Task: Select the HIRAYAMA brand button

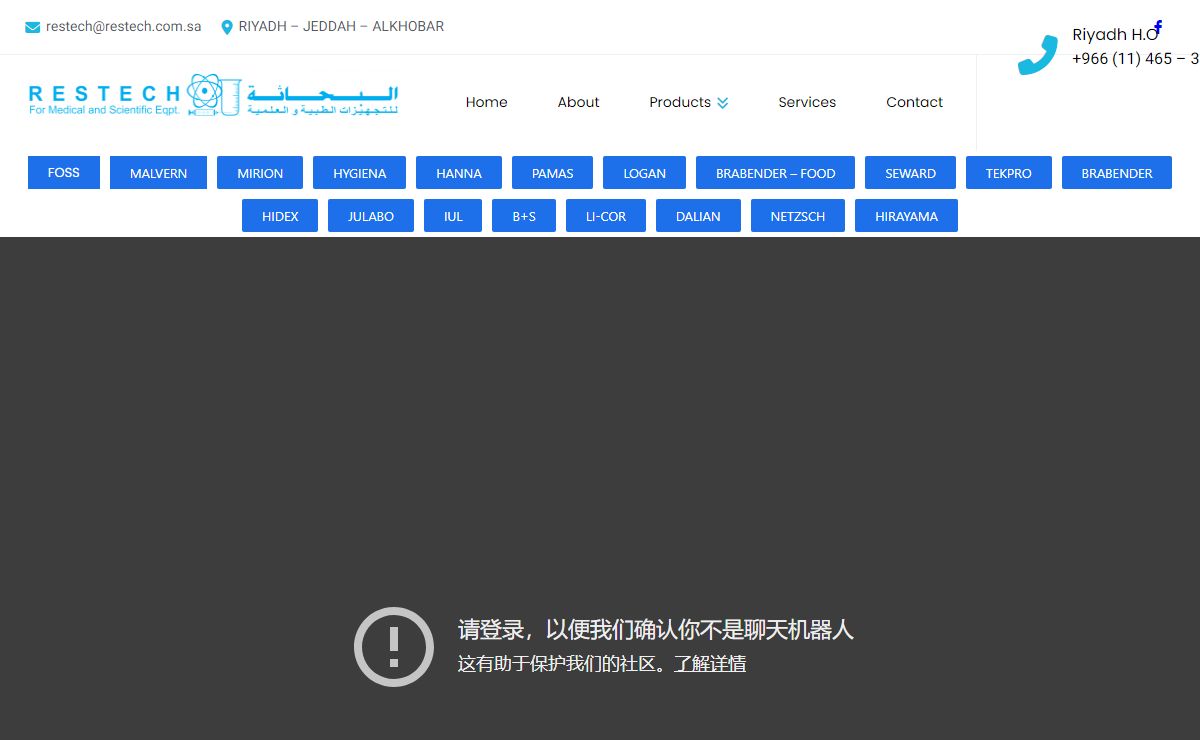Action: [906, 215]
